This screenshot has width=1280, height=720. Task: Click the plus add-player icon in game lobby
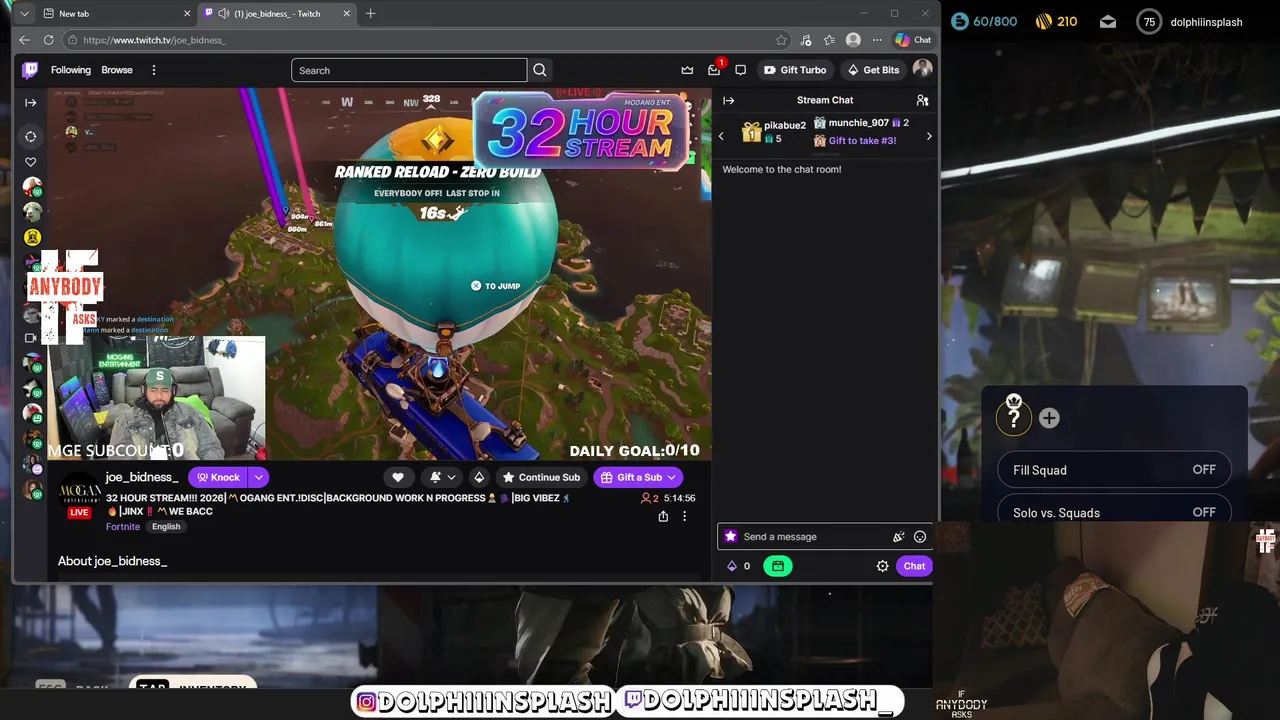pyautogui.click(x=1049, y=418)
